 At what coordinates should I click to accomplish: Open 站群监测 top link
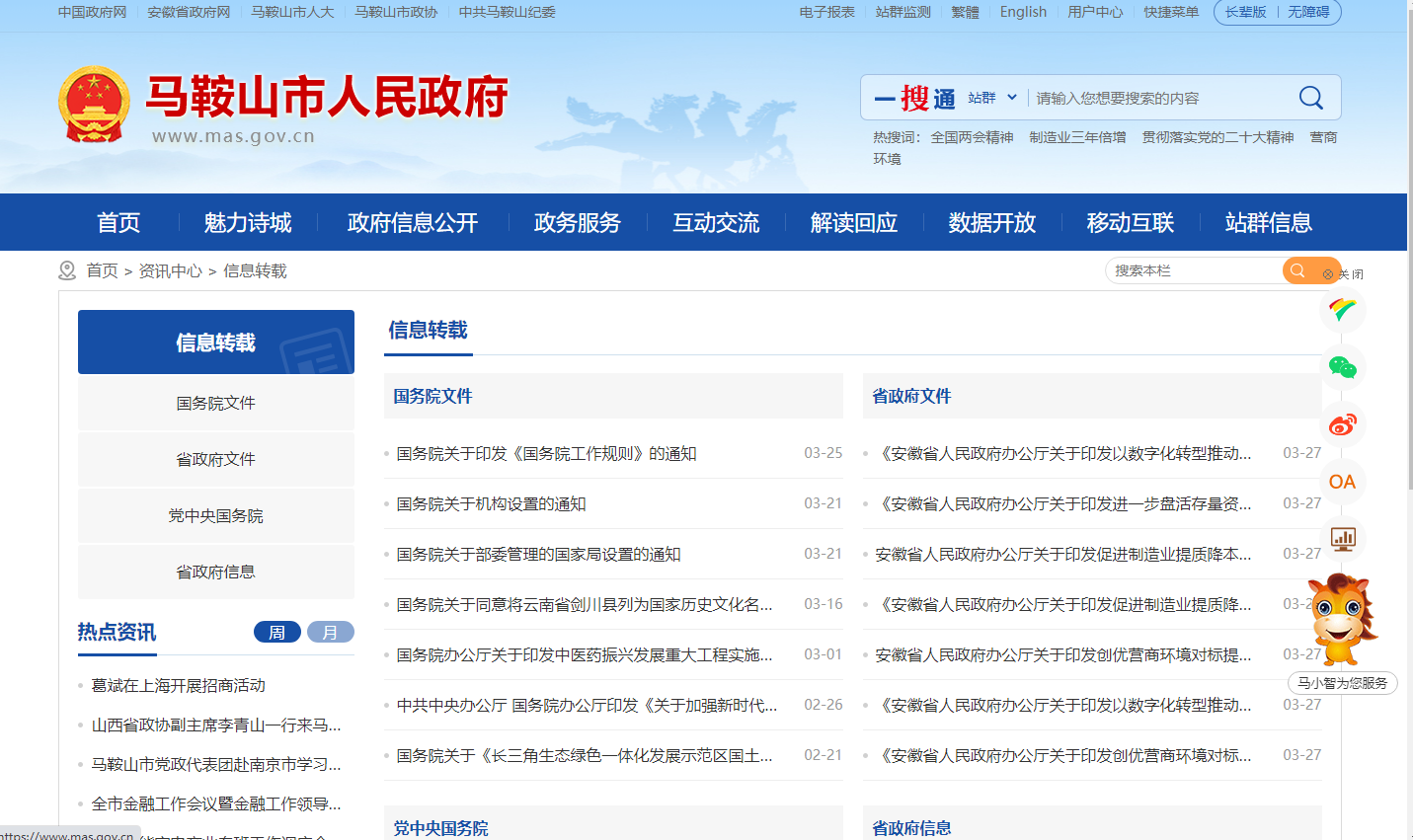tap(903, 12)
